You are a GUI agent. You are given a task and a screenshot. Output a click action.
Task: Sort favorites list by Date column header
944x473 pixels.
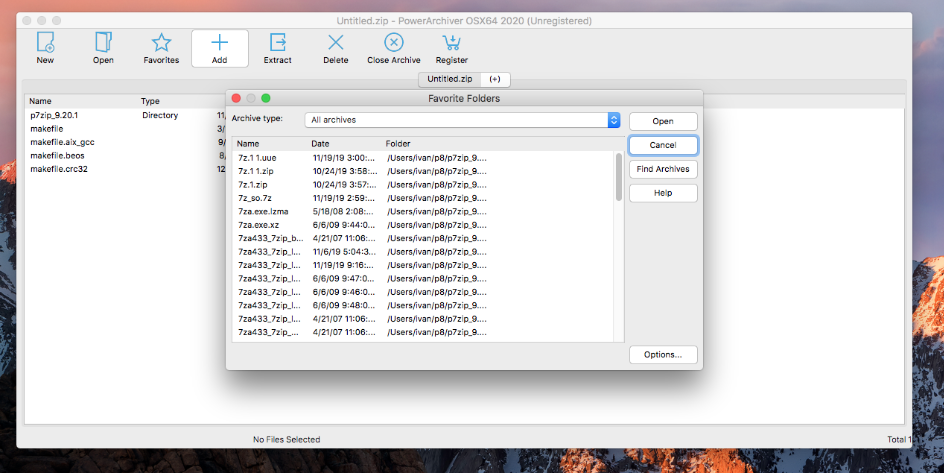pos(320,144)
